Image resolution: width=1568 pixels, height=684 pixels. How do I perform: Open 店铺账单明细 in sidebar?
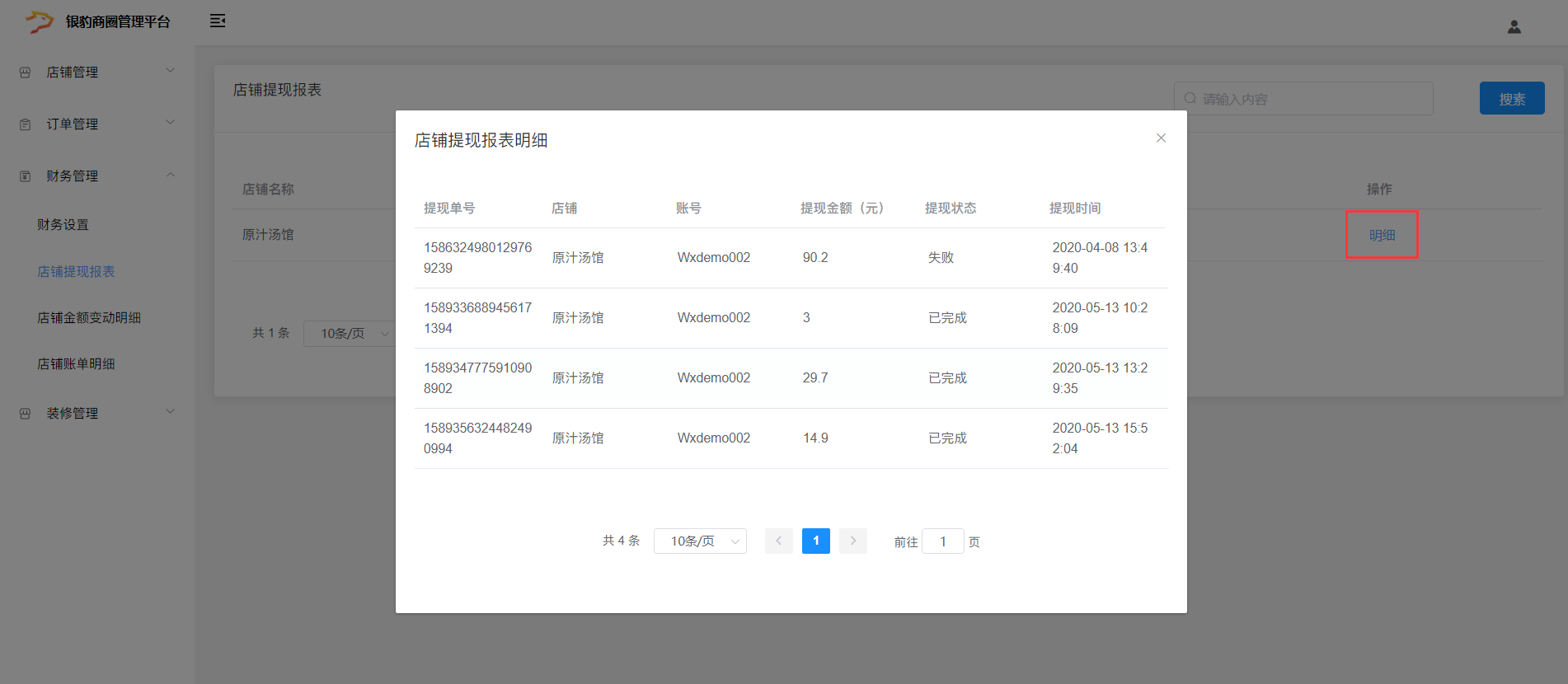pyautogui.click(x=76, y=364)
